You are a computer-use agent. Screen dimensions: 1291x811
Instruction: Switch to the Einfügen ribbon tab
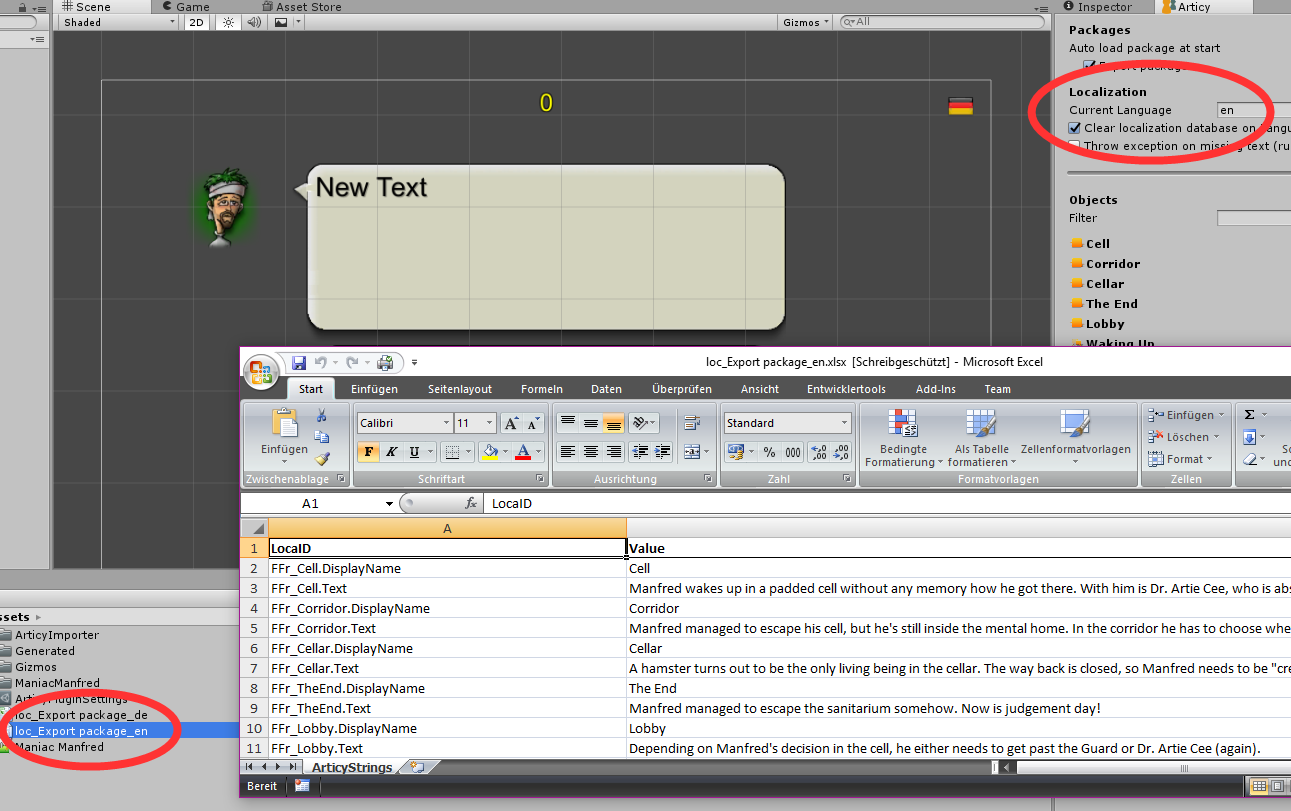point(374,389)
